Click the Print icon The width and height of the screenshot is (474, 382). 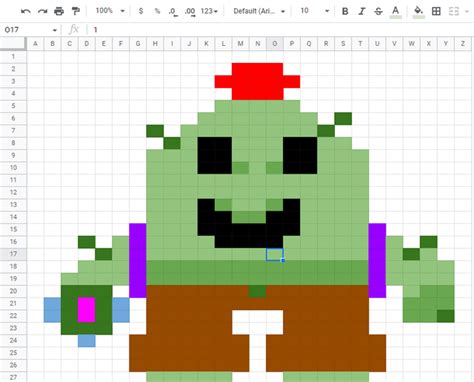pos(59,11)
